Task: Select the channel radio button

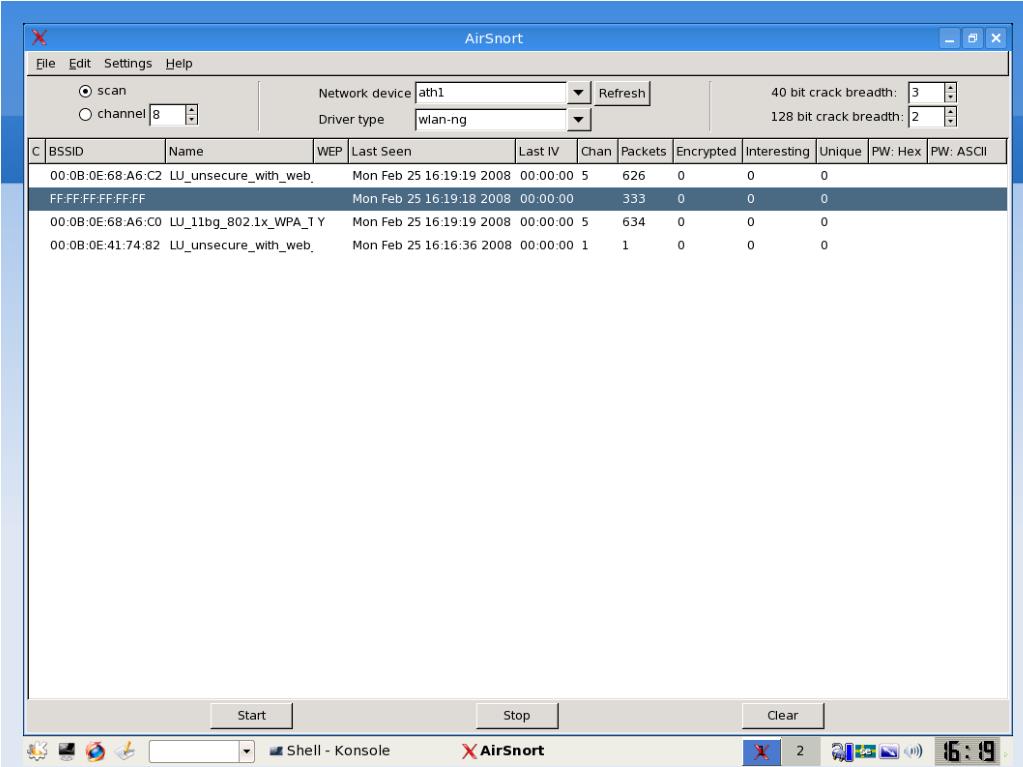Action: click(x=85, y=114)
